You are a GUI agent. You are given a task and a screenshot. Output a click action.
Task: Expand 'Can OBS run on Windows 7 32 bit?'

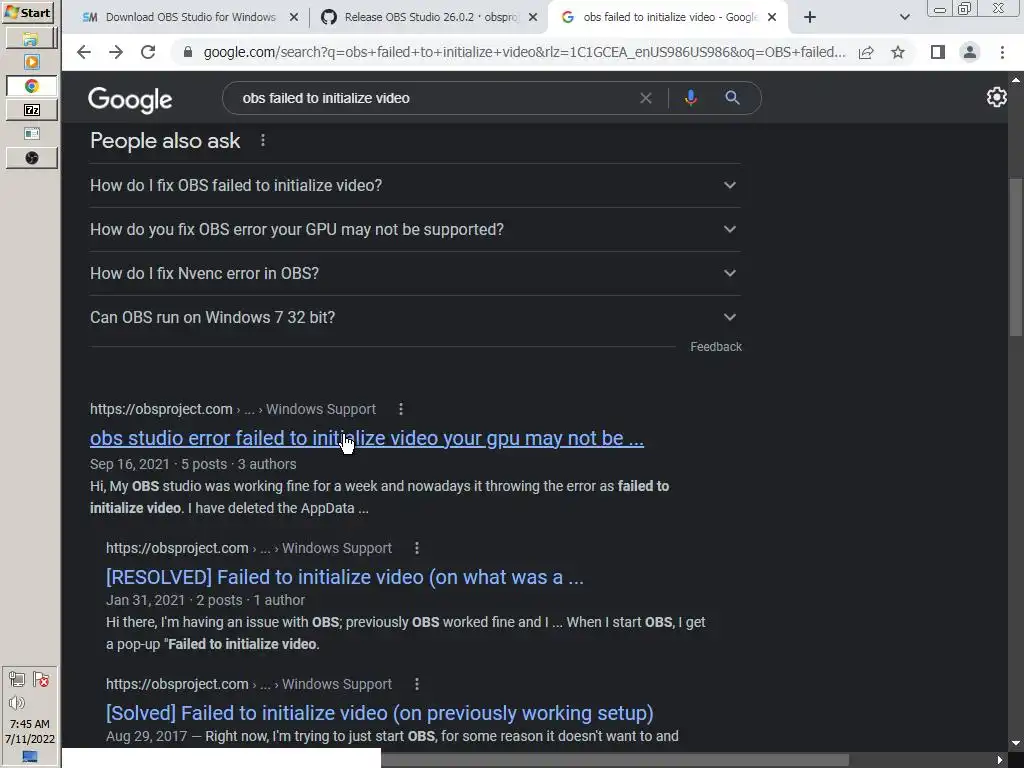[x=415, y=317]
